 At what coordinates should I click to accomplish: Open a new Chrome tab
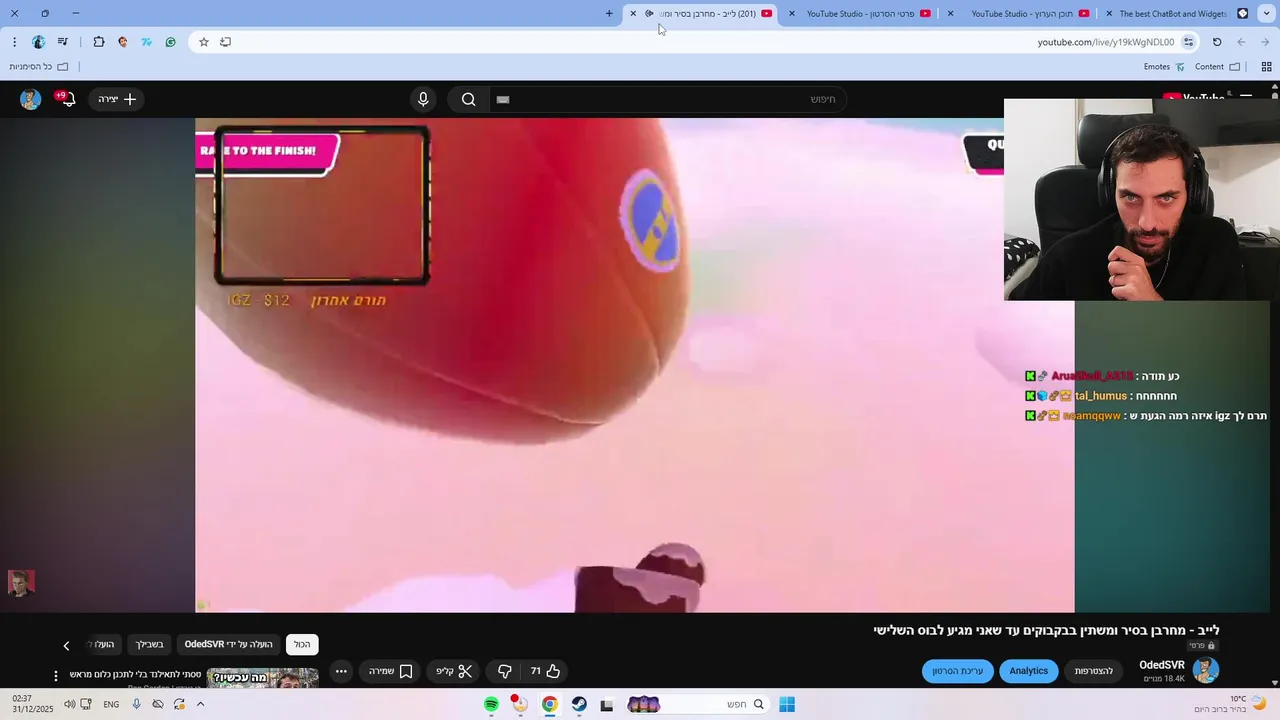point(609,13)
